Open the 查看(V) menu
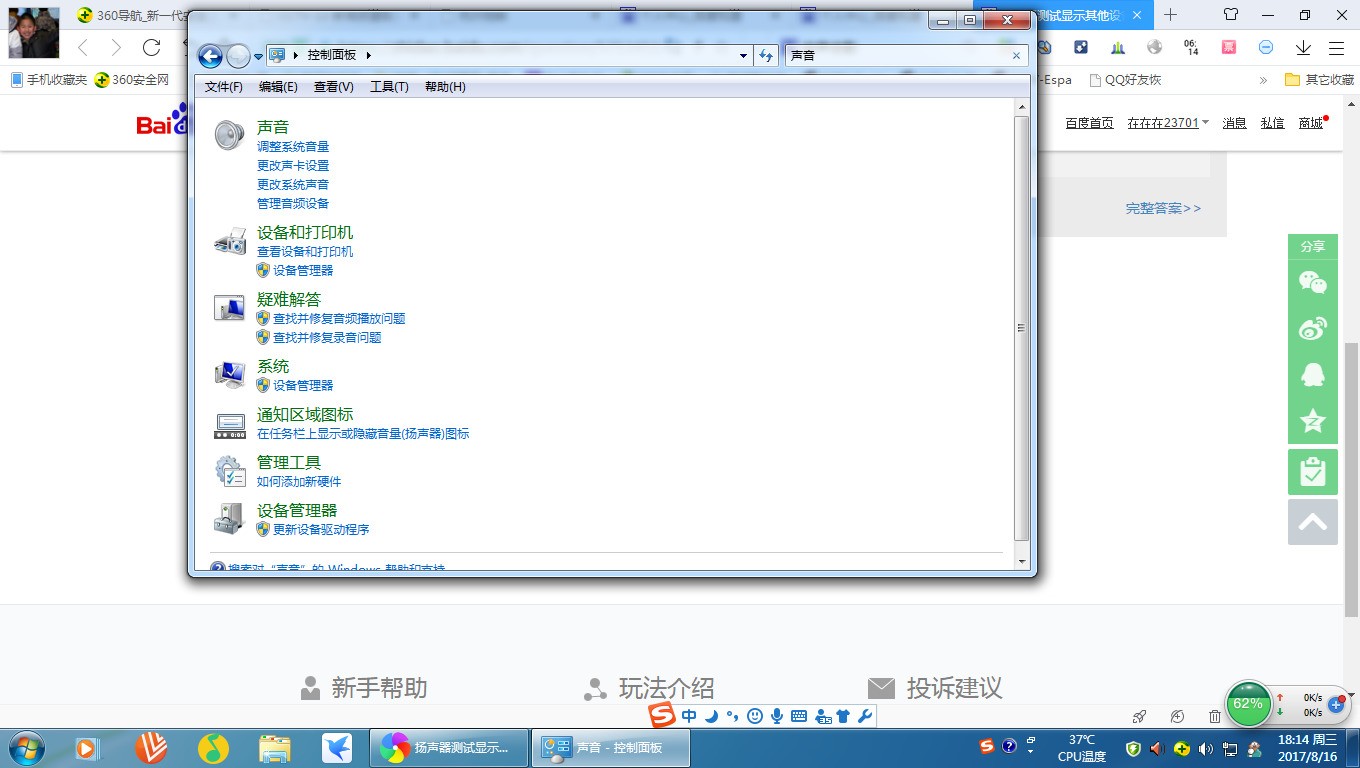This screenshot has width=1360, height=768. click(334, 87)
